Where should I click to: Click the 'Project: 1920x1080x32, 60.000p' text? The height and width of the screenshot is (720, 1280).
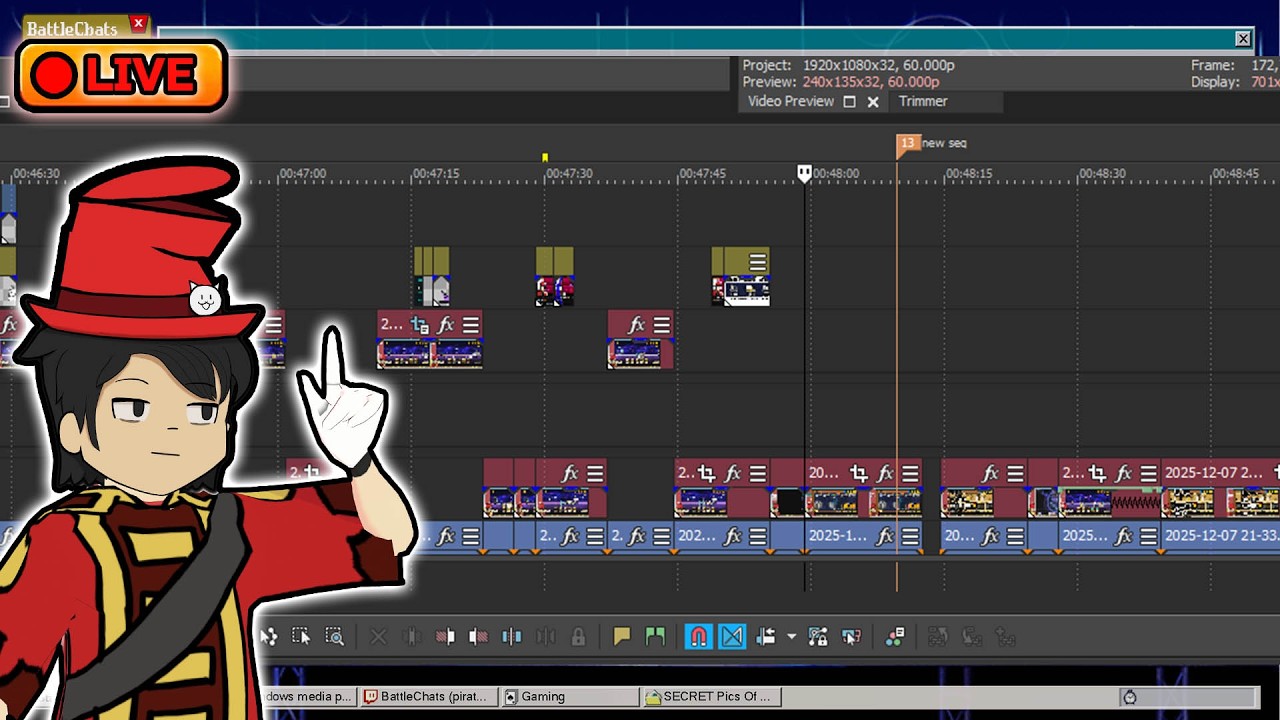848,65
